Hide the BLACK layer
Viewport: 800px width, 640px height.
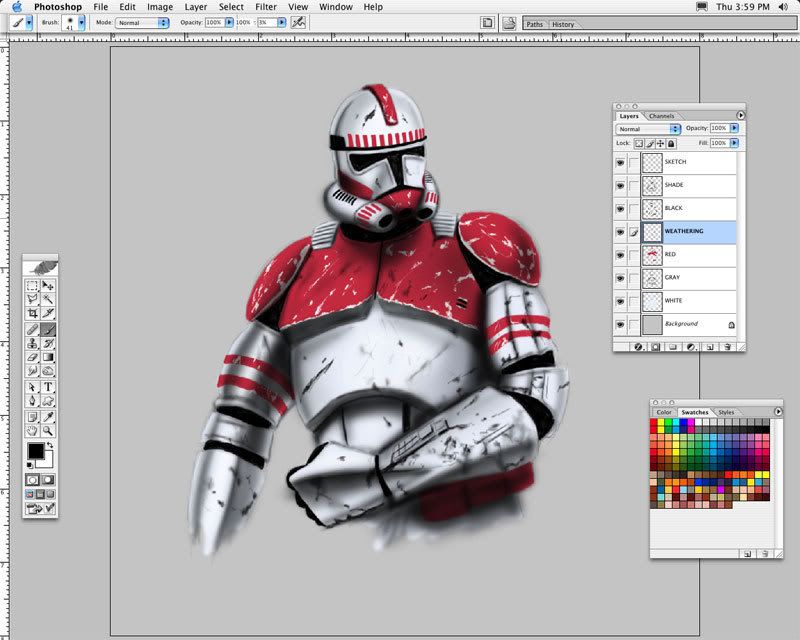click(x=620, y=209)
